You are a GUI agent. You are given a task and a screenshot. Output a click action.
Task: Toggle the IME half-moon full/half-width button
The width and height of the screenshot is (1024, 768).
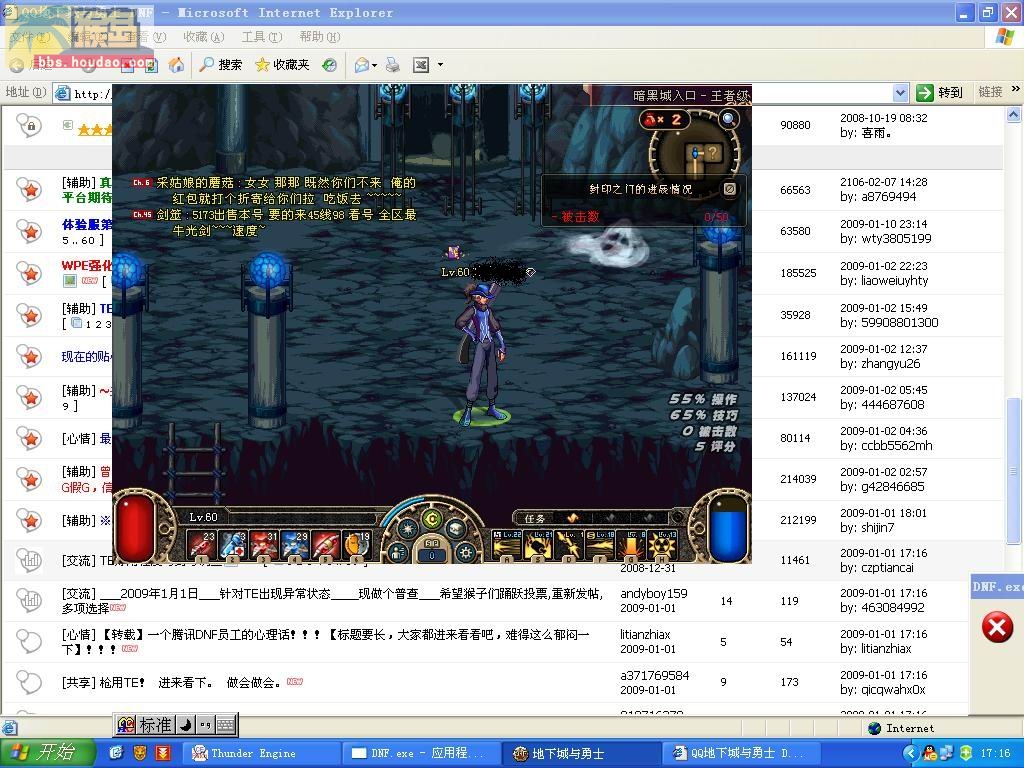point(185,725)
